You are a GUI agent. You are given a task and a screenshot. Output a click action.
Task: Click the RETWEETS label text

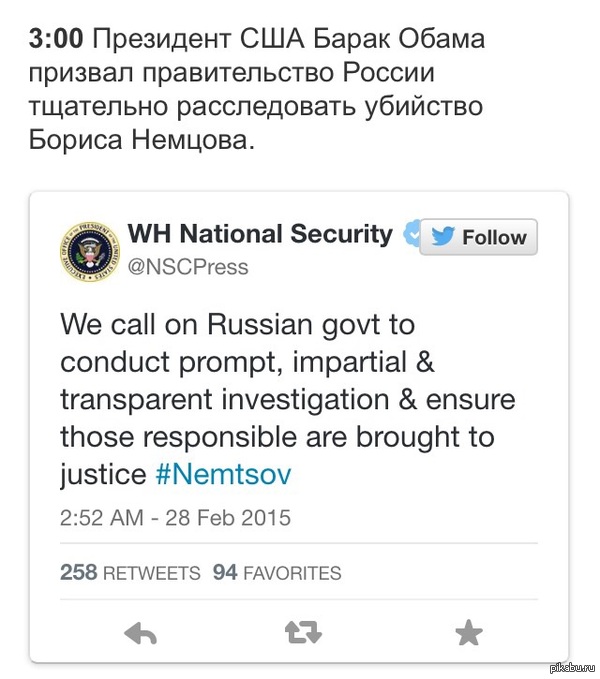152,573
